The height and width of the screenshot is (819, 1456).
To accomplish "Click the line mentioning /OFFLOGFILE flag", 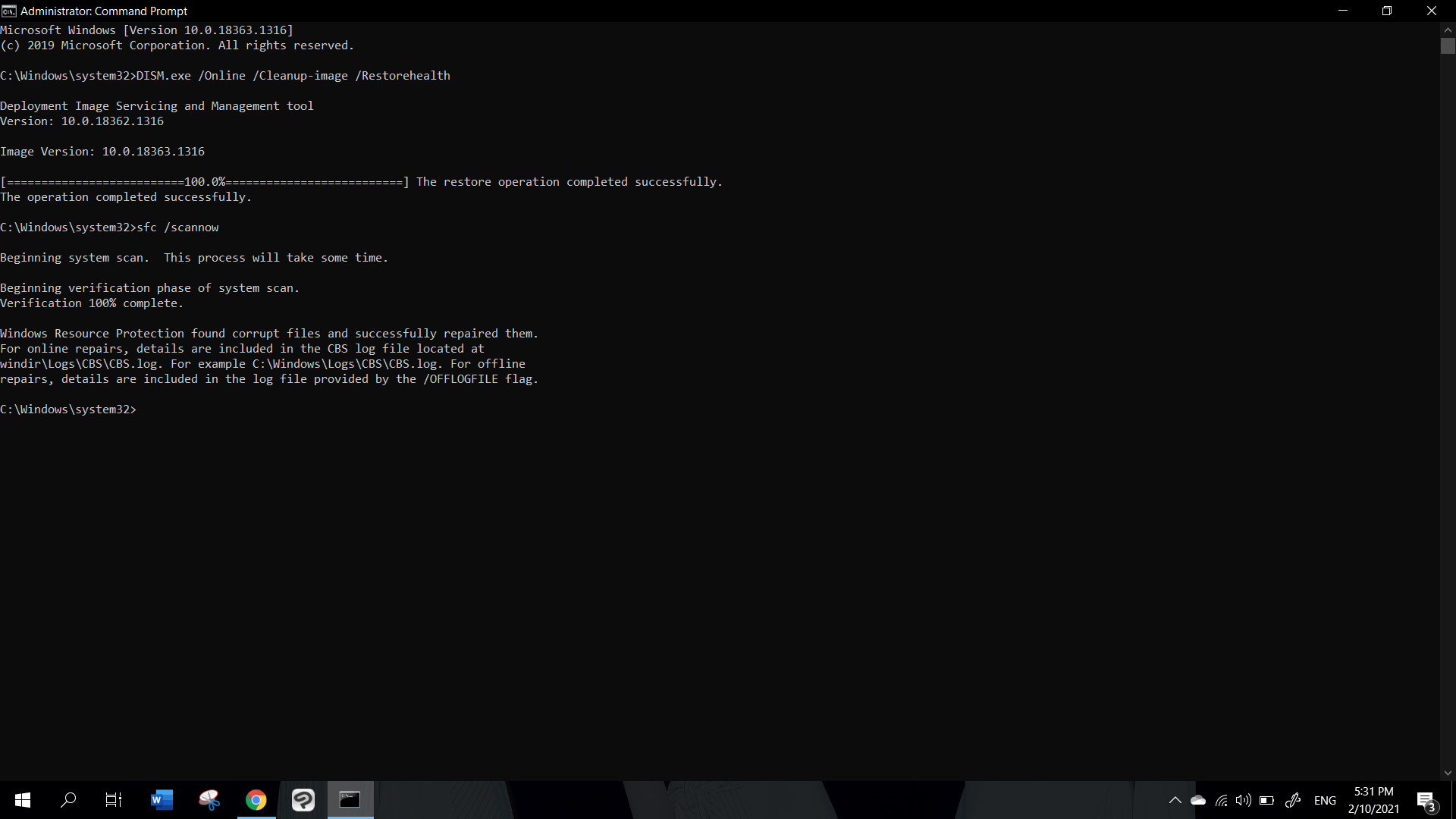I will (269, 379).
